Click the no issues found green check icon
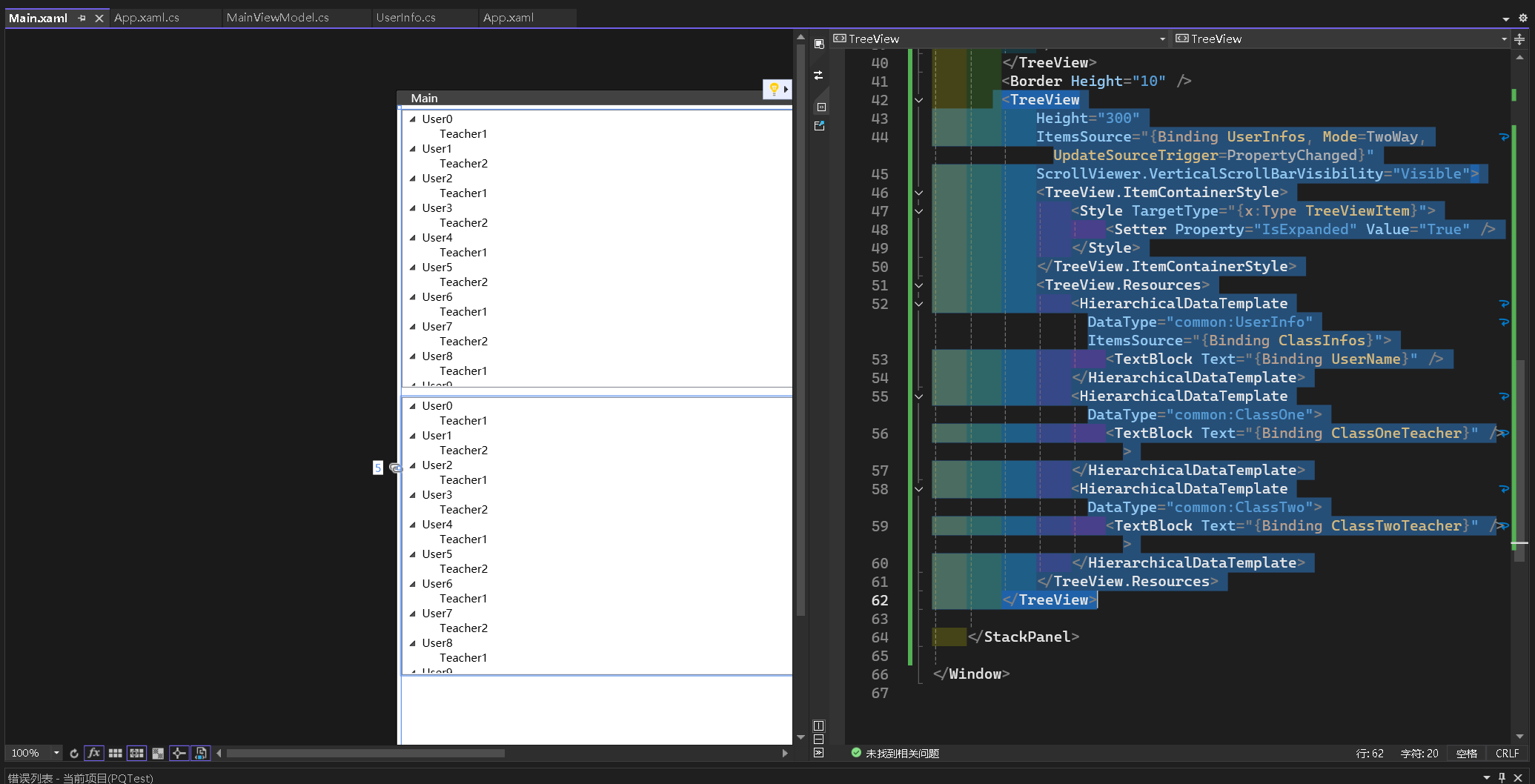1535x784 pixels. [x=856, y=753]
